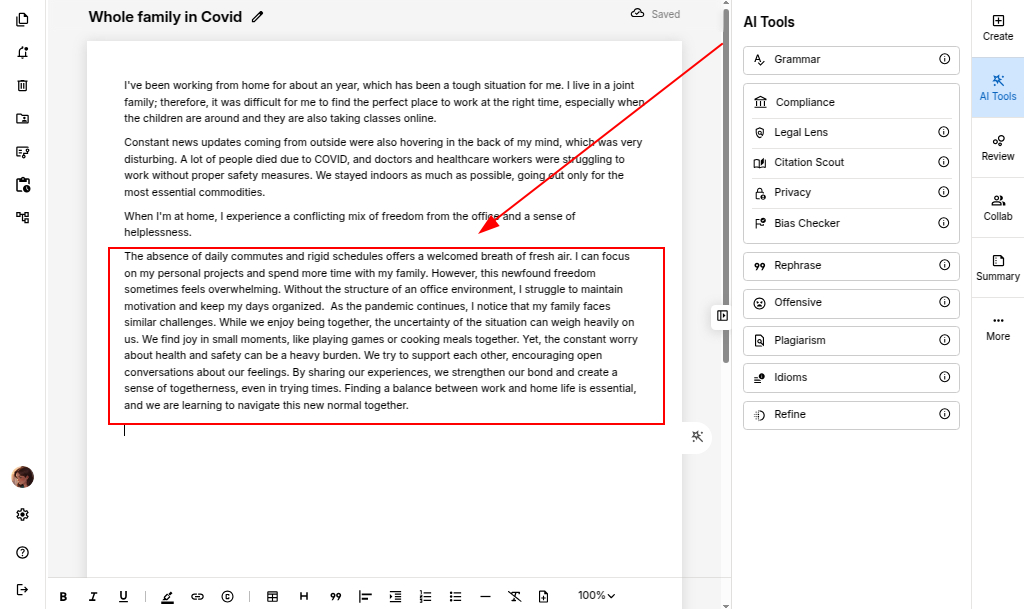Toggle underline formatting
1024x609 pixels.
coord(123,597)
